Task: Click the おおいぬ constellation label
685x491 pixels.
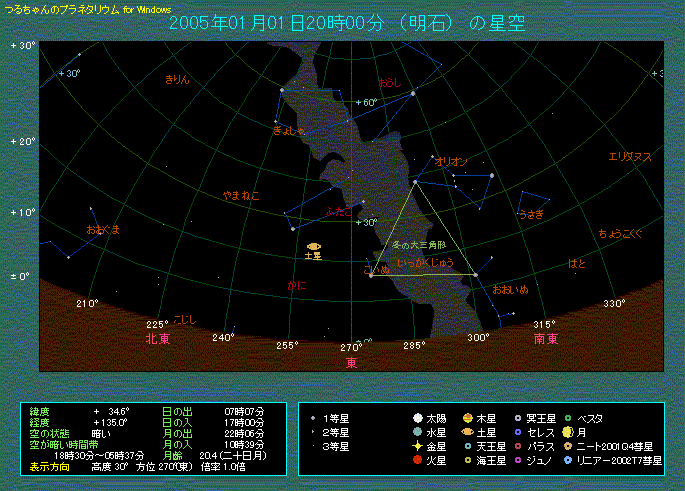Action: 510,289
